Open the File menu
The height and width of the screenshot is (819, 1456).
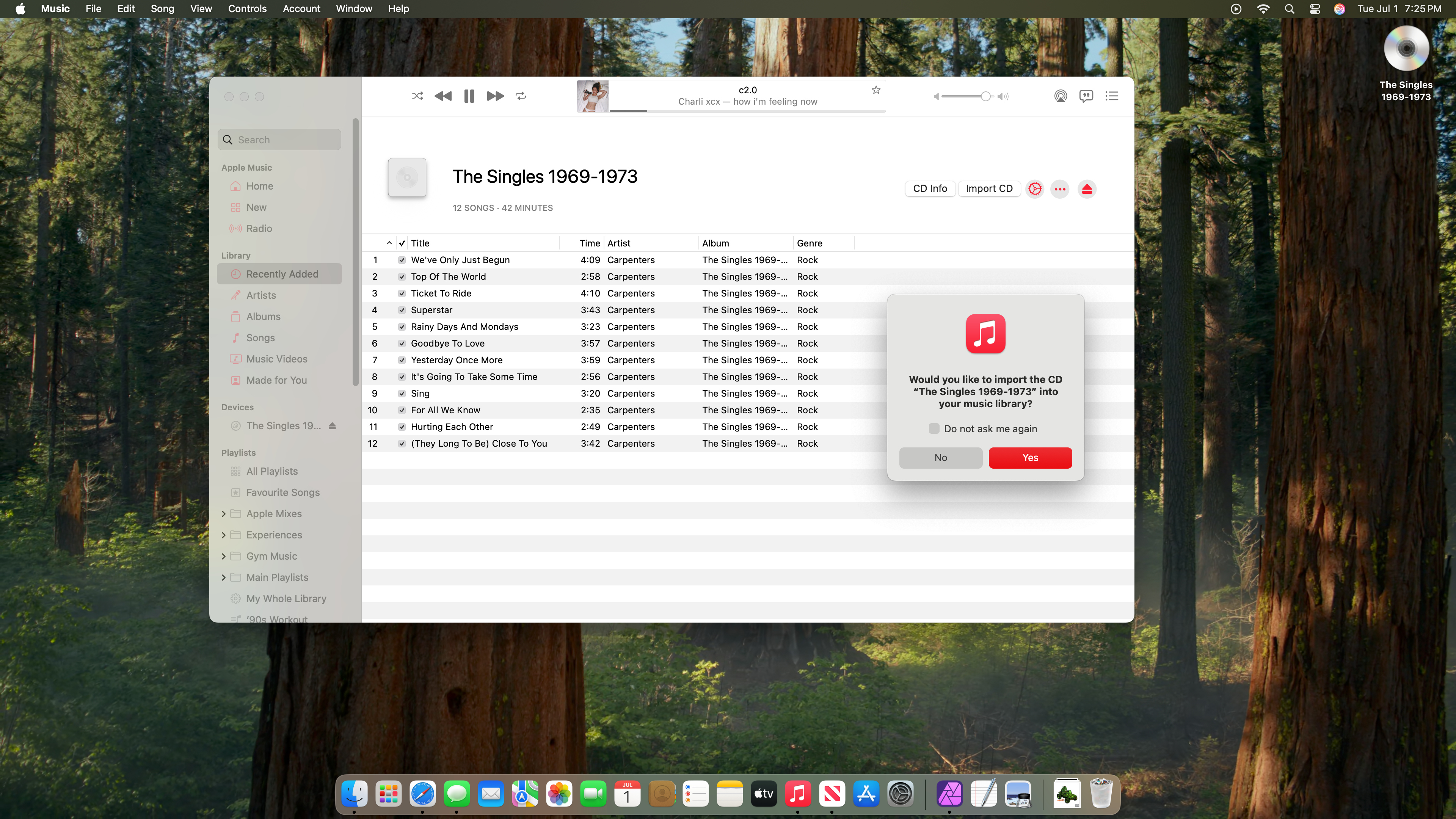tap(93, 8)
